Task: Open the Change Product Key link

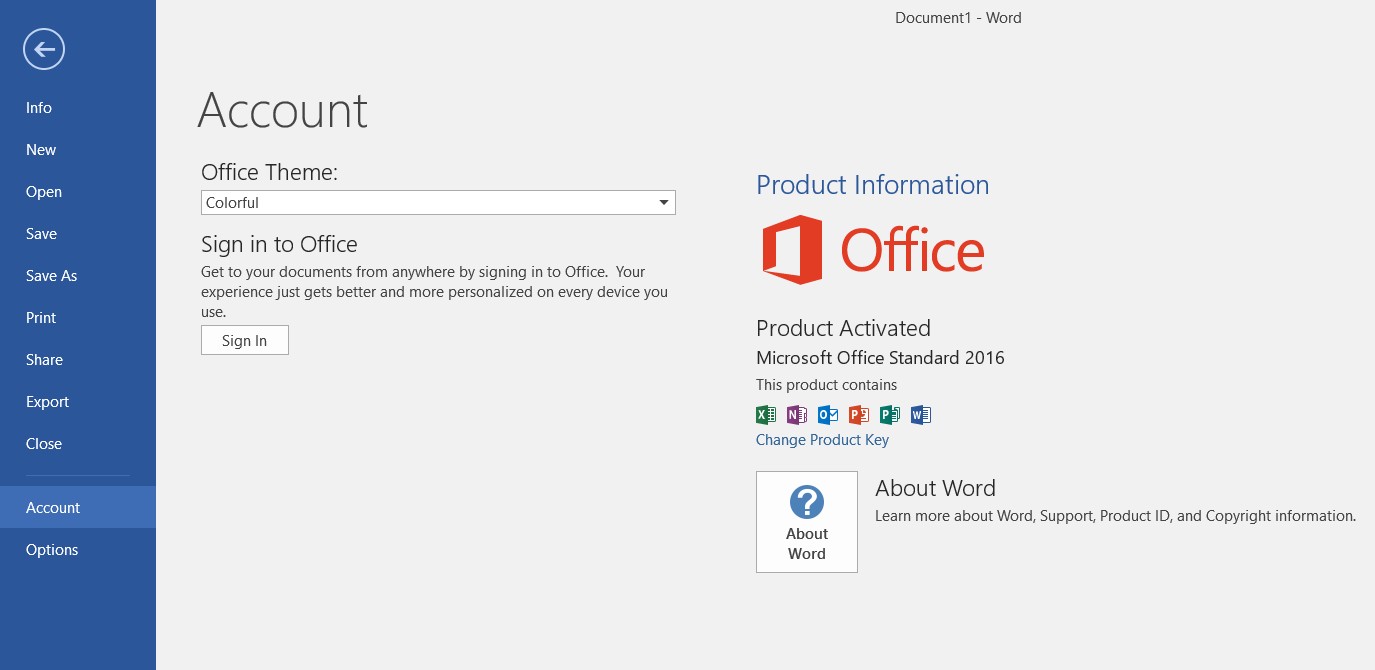Action: coord(822,440)
